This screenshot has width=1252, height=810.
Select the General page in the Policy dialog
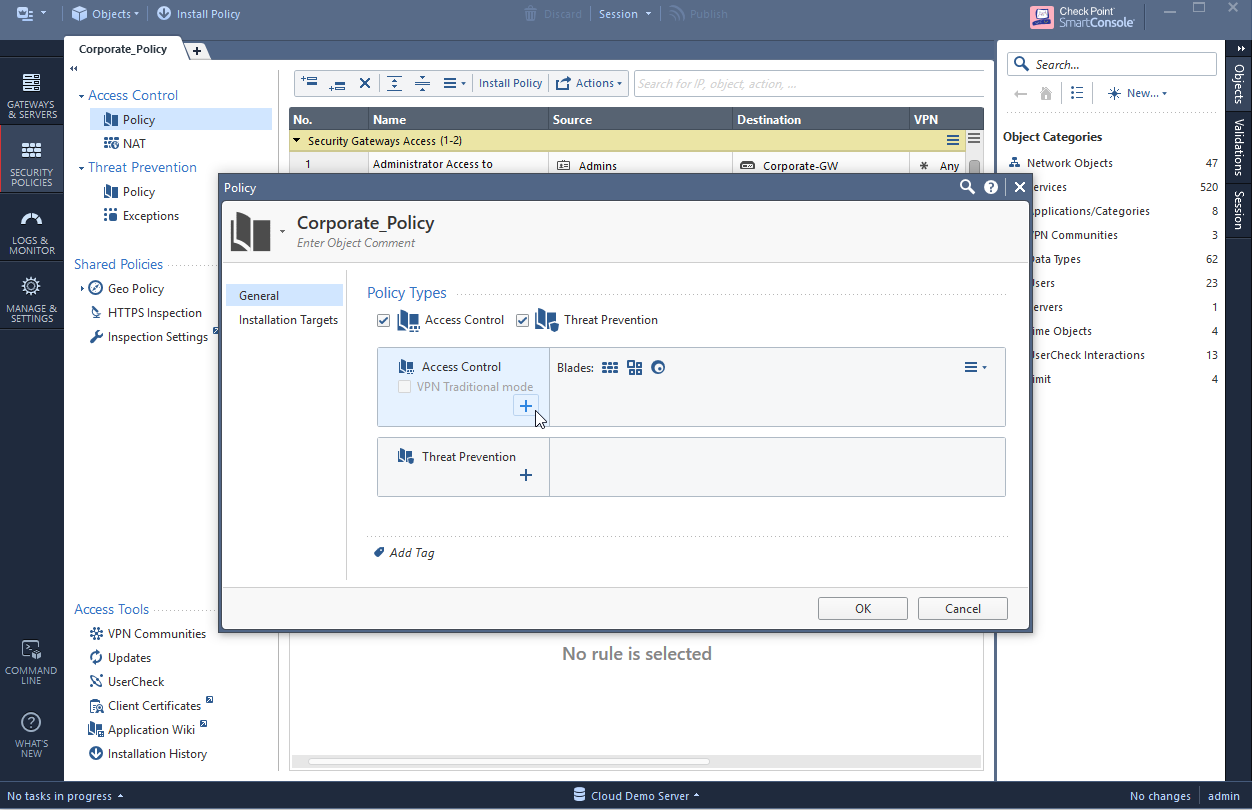284,296
